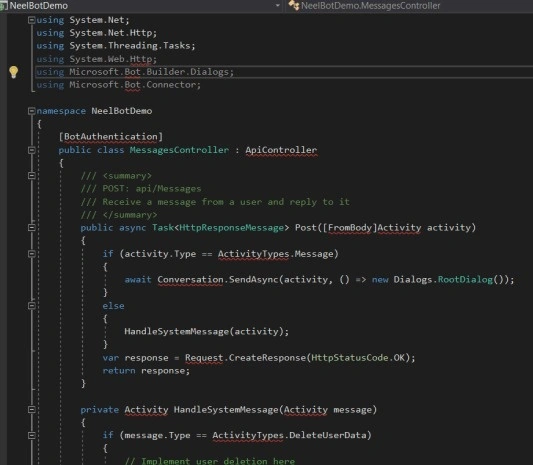Click the 'using System.Net;' line

pyautogui.click(x=83, y=20)
